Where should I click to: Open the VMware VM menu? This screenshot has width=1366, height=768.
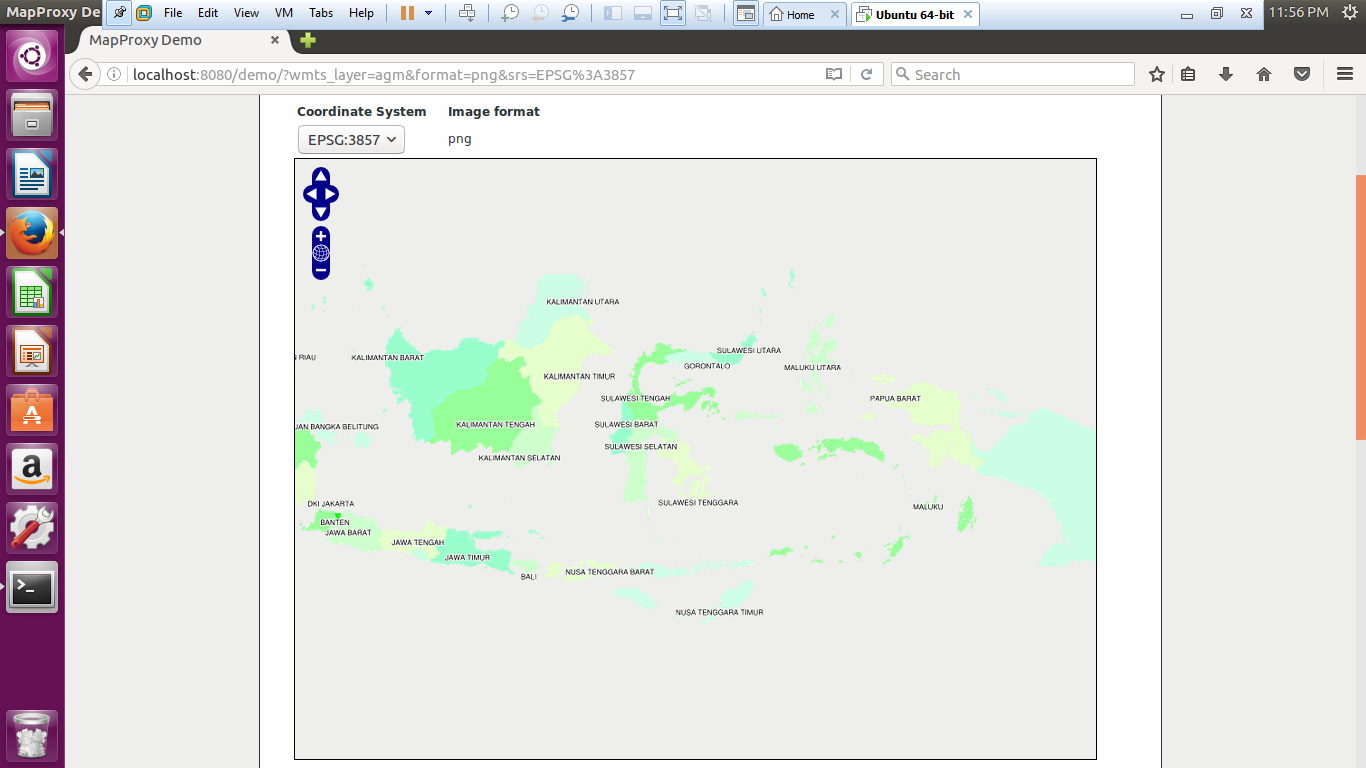[x=283, y=13]
